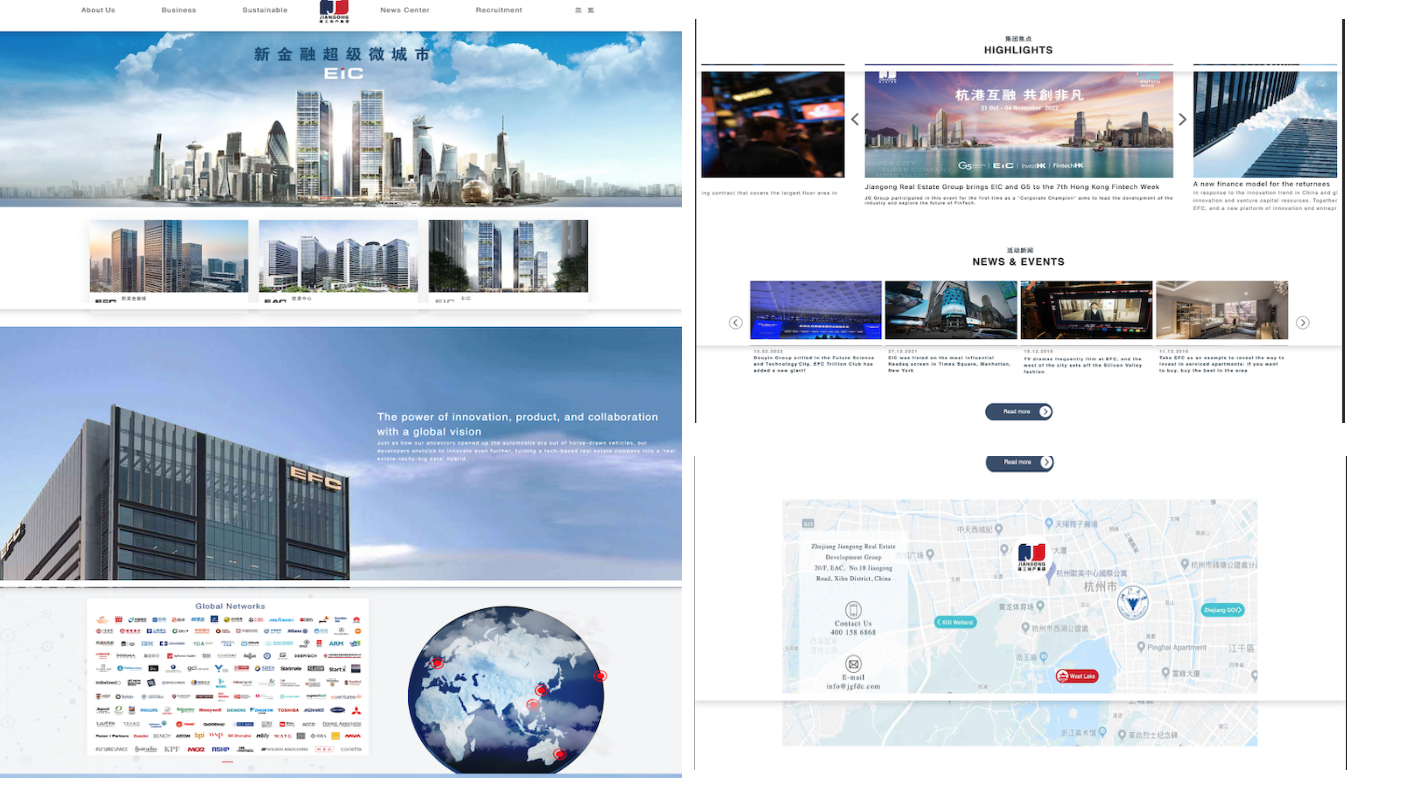Viewport: 1402px width, 806px height.
Task: Select the Zhejiang GOV map tag
Action: [x=1222, y=610]
